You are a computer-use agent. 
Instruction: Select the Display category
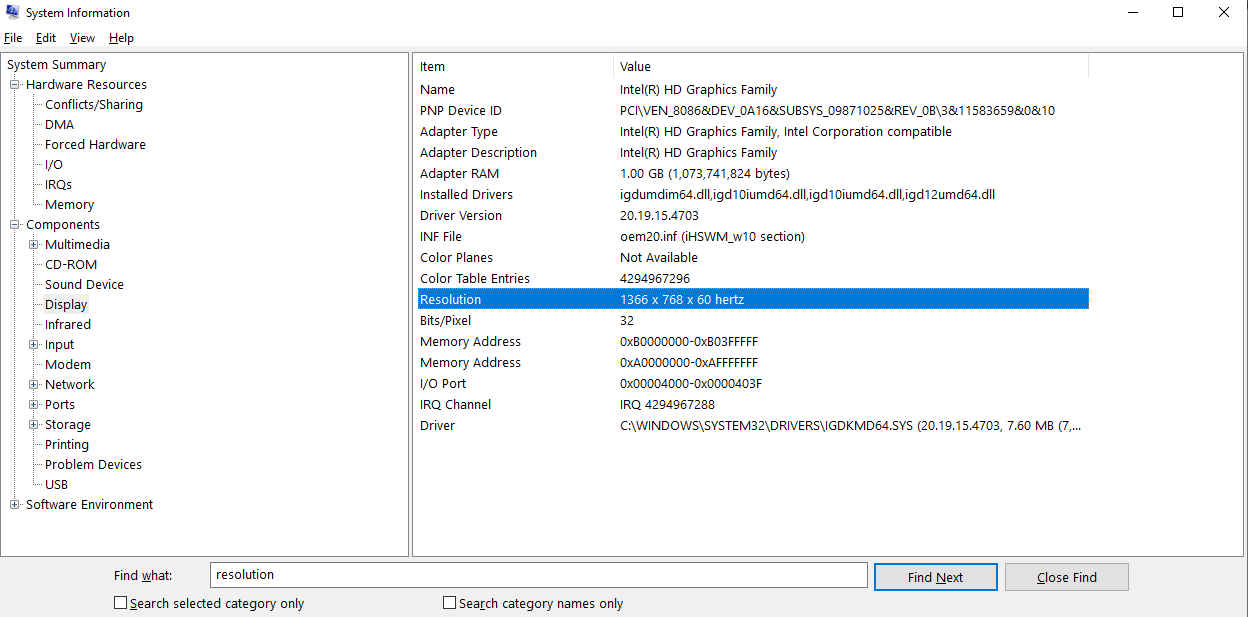coord(66,305)
